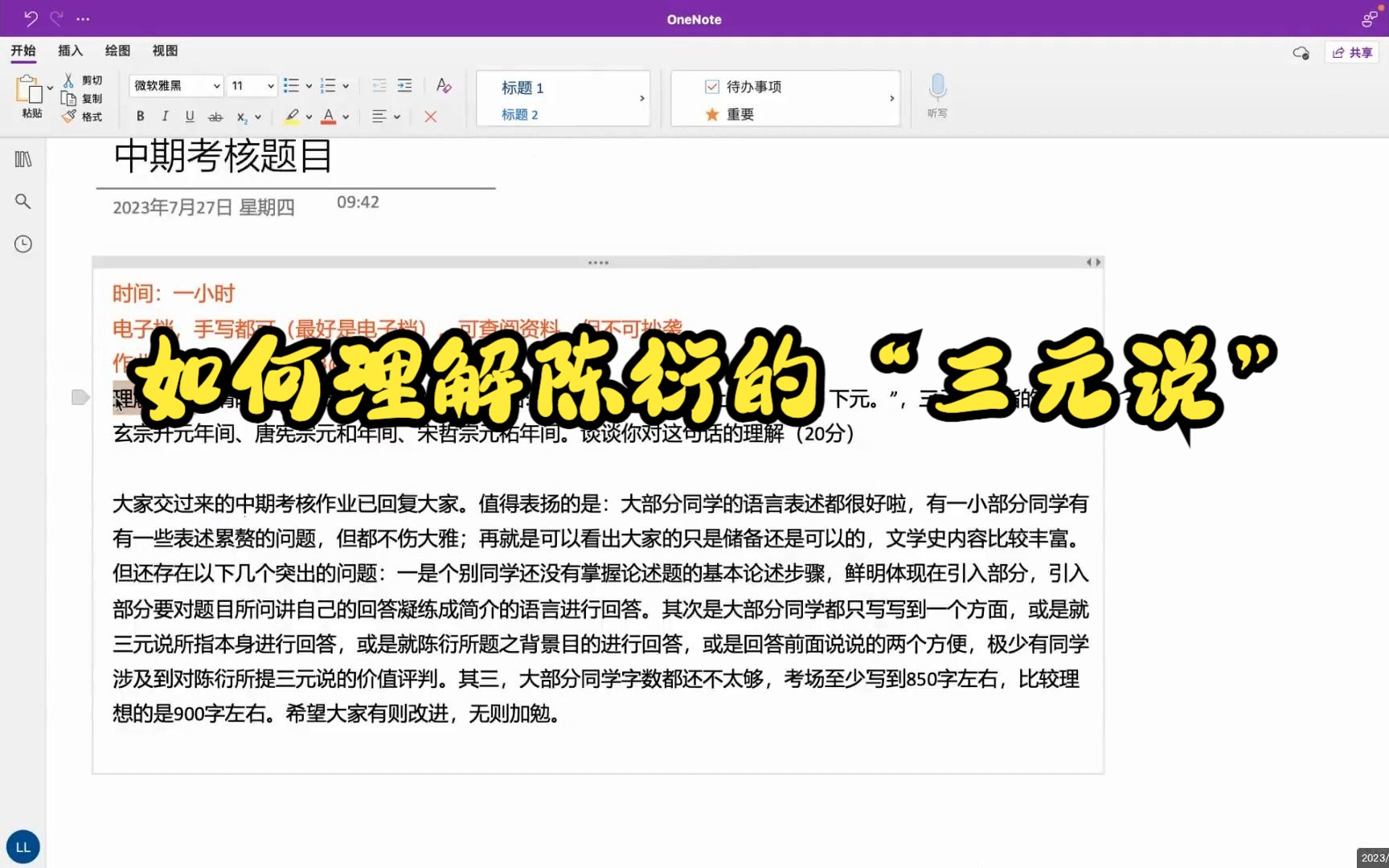Click the note container width arrows
The width and height of the screenshot is (1389, 868).
pyautogui.click(x=1093, y=262)
